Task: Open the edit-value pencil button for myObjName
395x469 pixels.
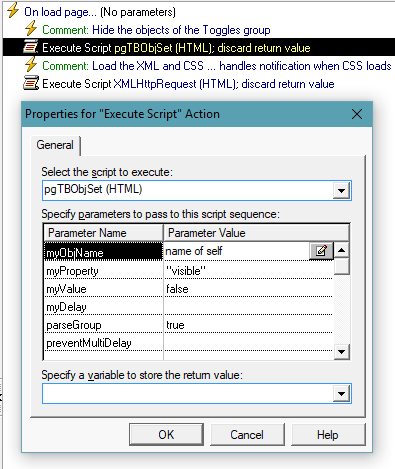Action: (321, 251)
